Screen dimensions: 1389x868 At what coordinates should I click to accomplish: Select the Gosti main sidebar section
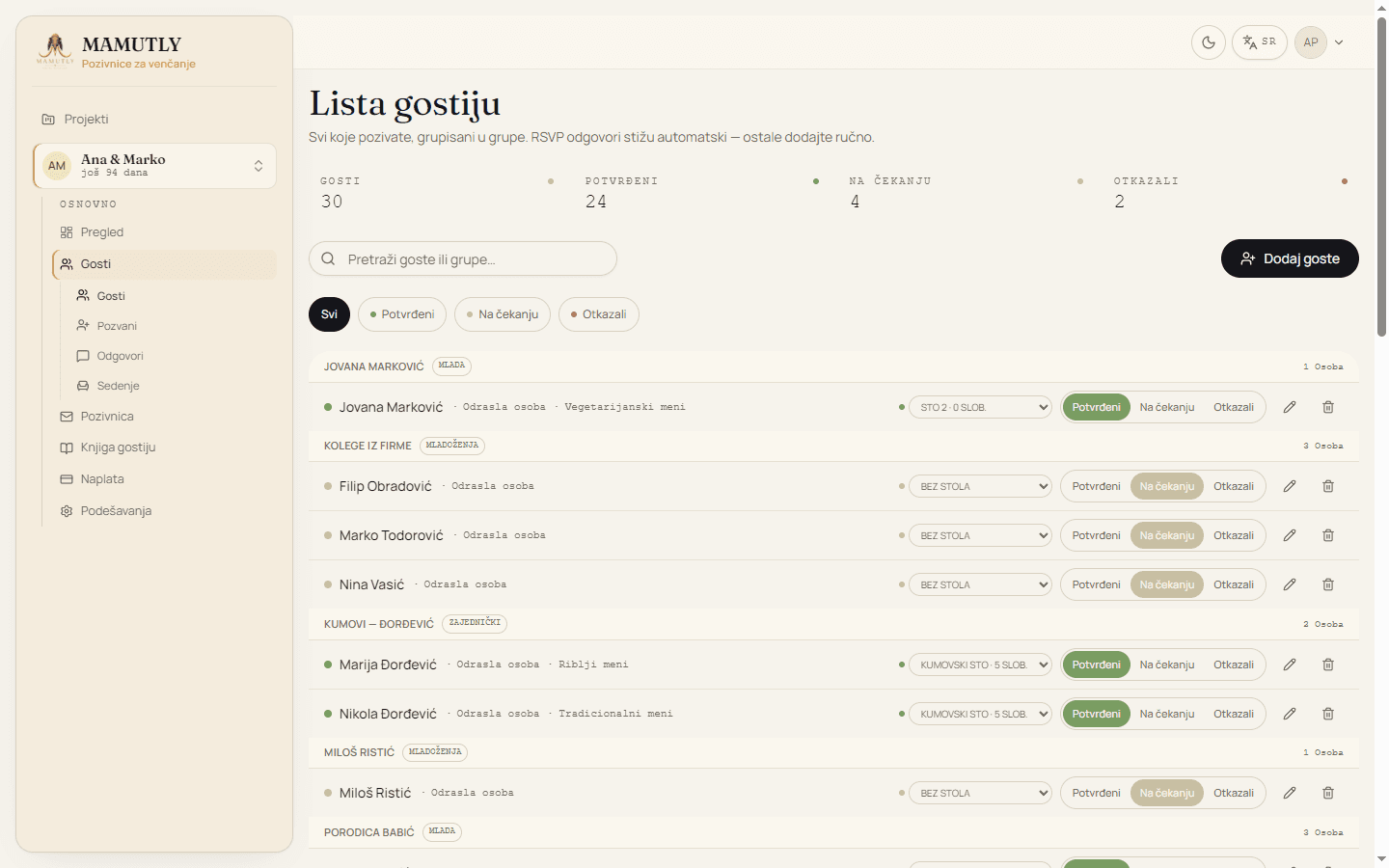[164, 264]
